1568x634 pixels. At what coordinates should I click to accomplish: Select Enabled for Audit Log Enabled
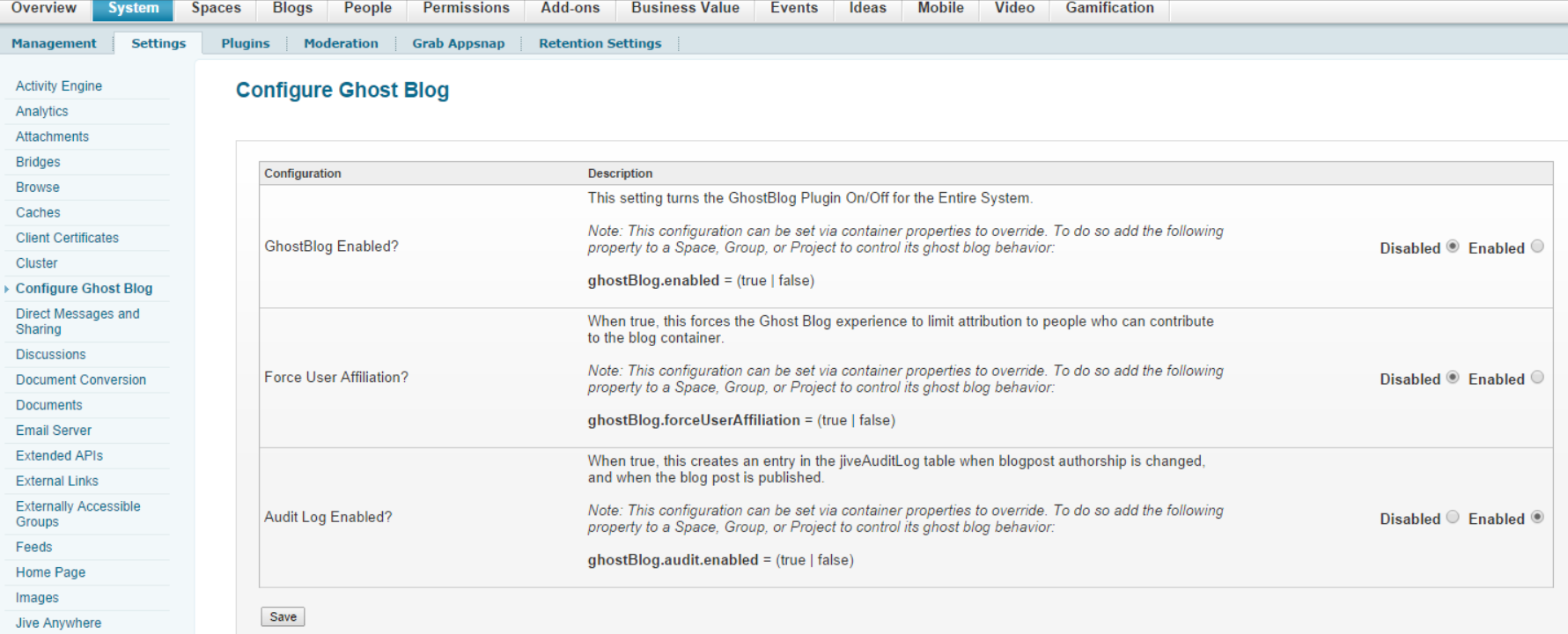tap(1537, 517)
